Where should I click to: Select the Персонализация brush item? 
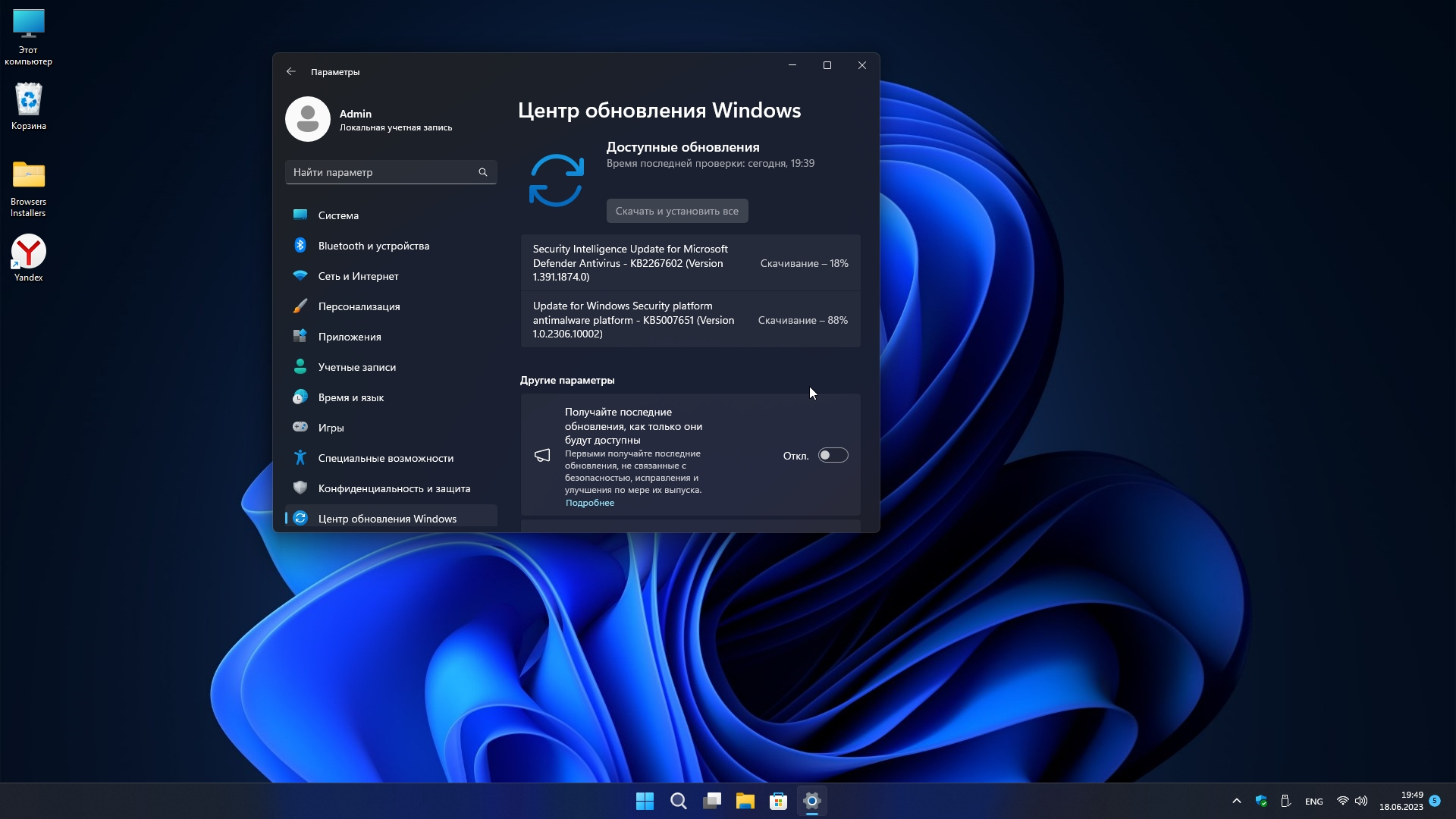tap(359, 306)
